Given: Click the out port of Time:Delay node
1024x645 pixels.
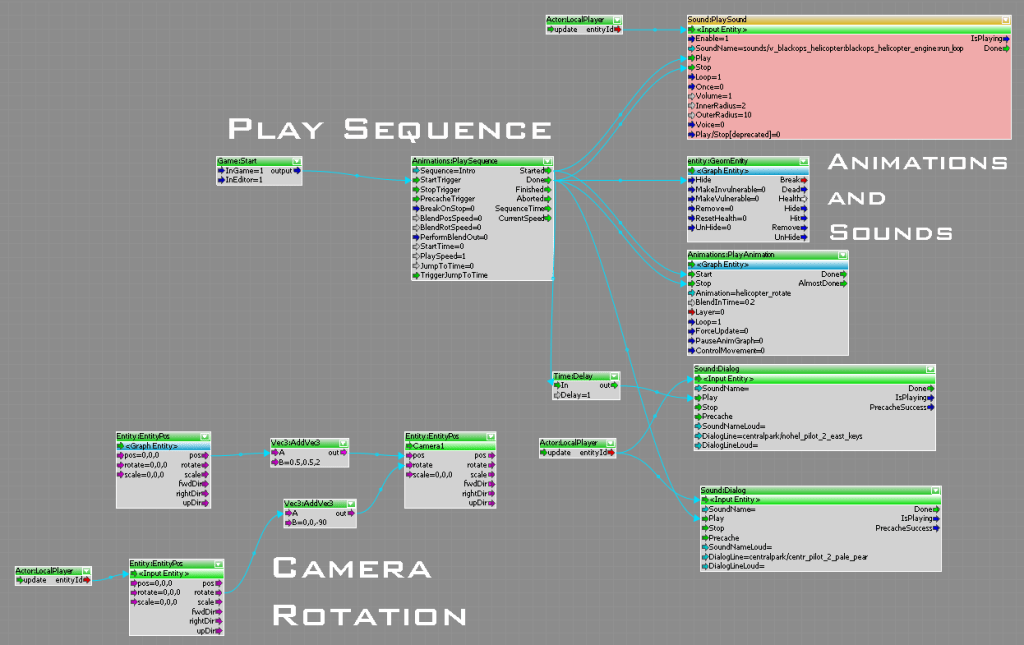Looking at the screenshot, I should 616,385.
